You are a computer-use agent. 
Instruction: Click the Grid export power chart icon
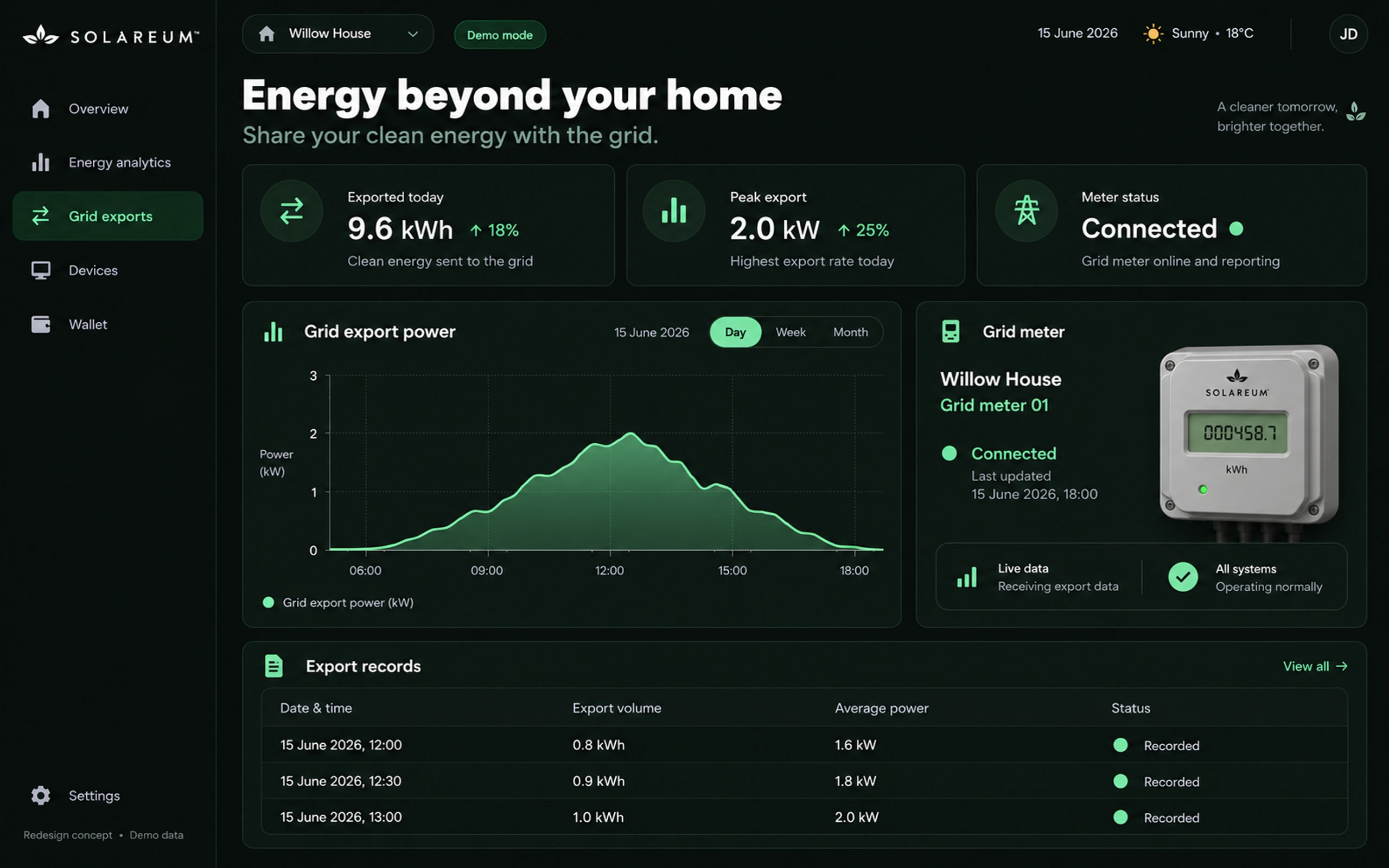tap(273, 332)
